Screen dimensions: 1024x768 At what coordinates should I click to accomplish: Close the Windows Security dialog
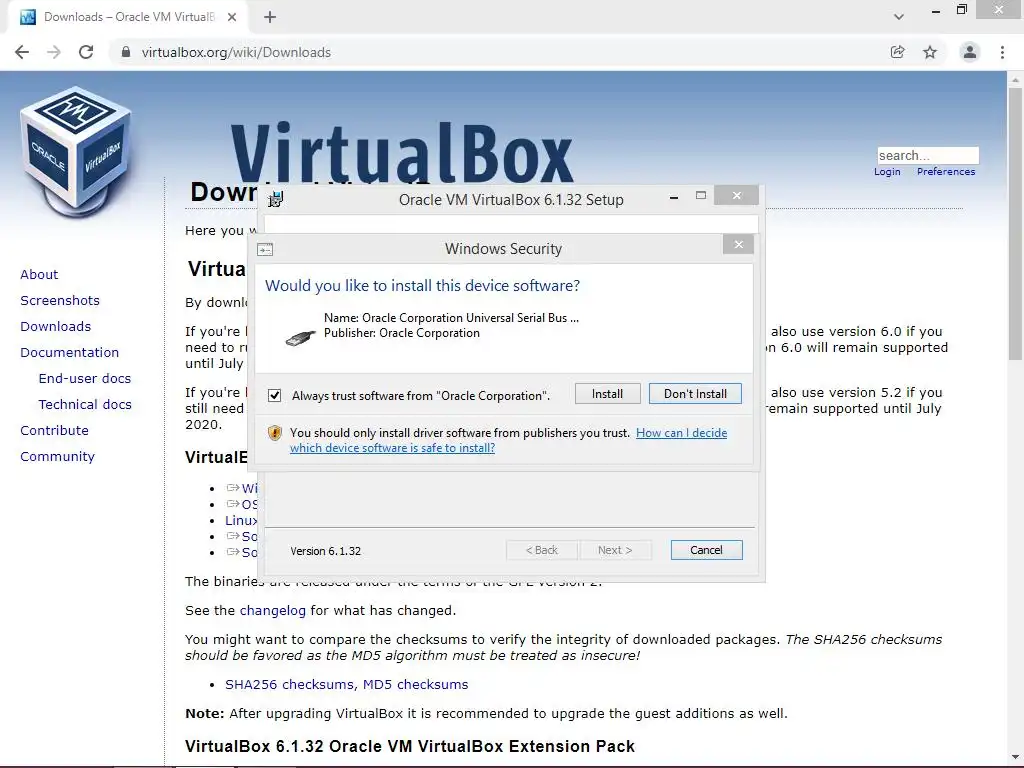tap(739, 244)
